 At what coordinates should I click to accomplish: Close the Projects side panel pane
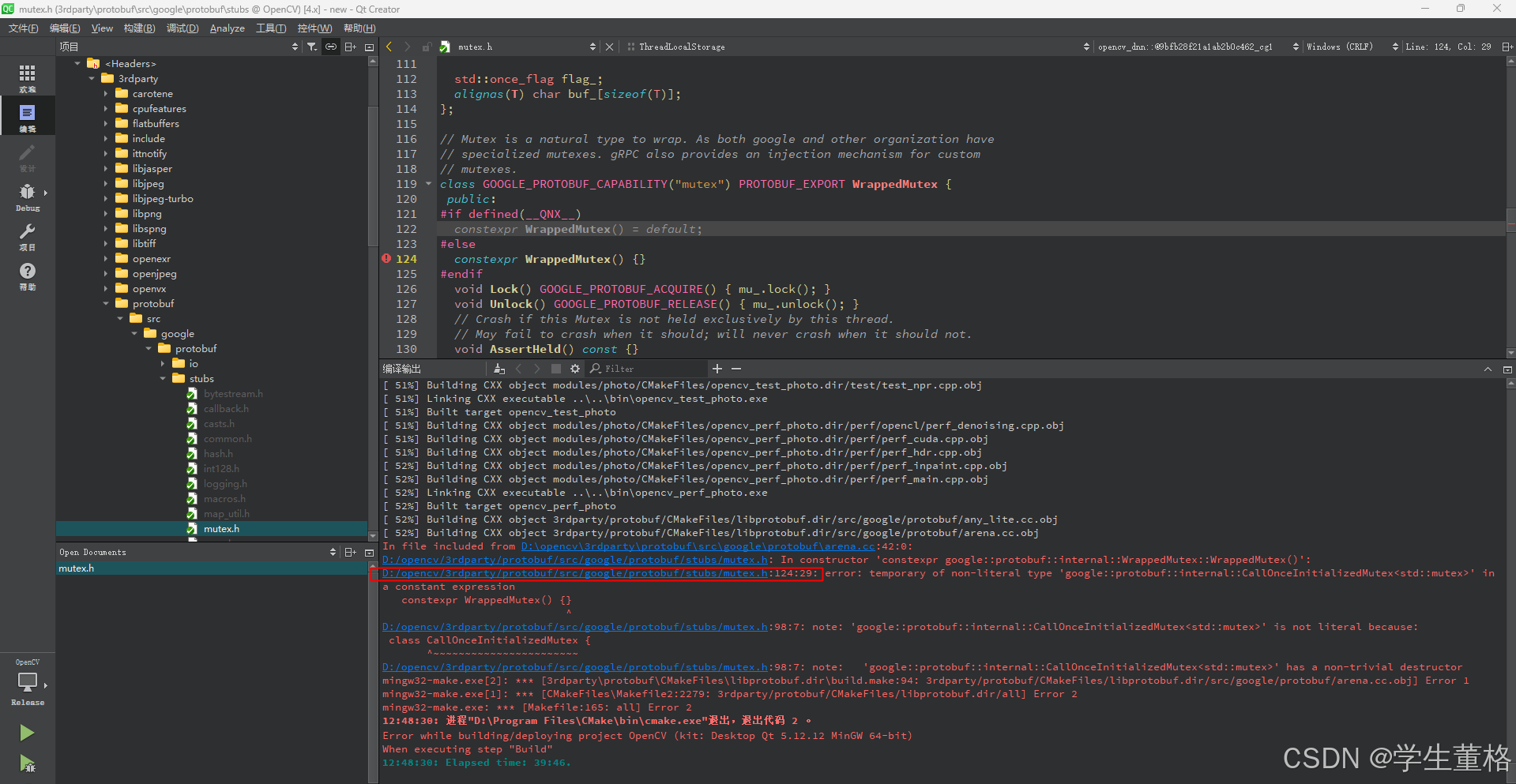coord(369,47)
